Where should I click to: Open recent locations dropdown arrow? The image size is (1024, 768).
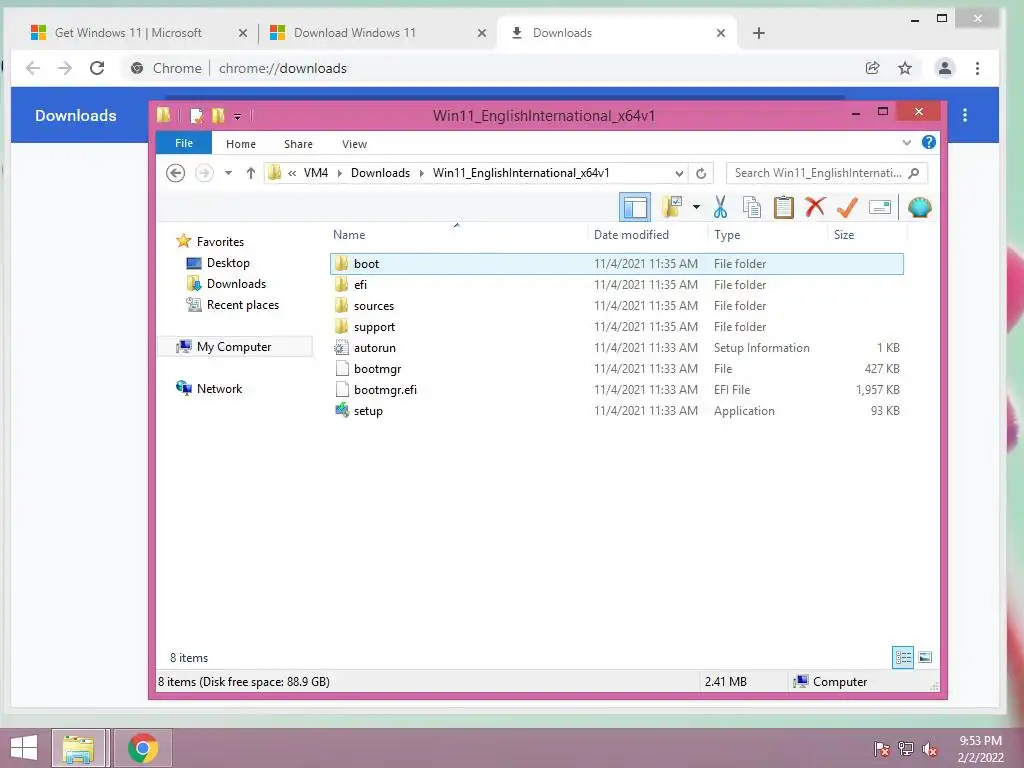tap(228, 173)
